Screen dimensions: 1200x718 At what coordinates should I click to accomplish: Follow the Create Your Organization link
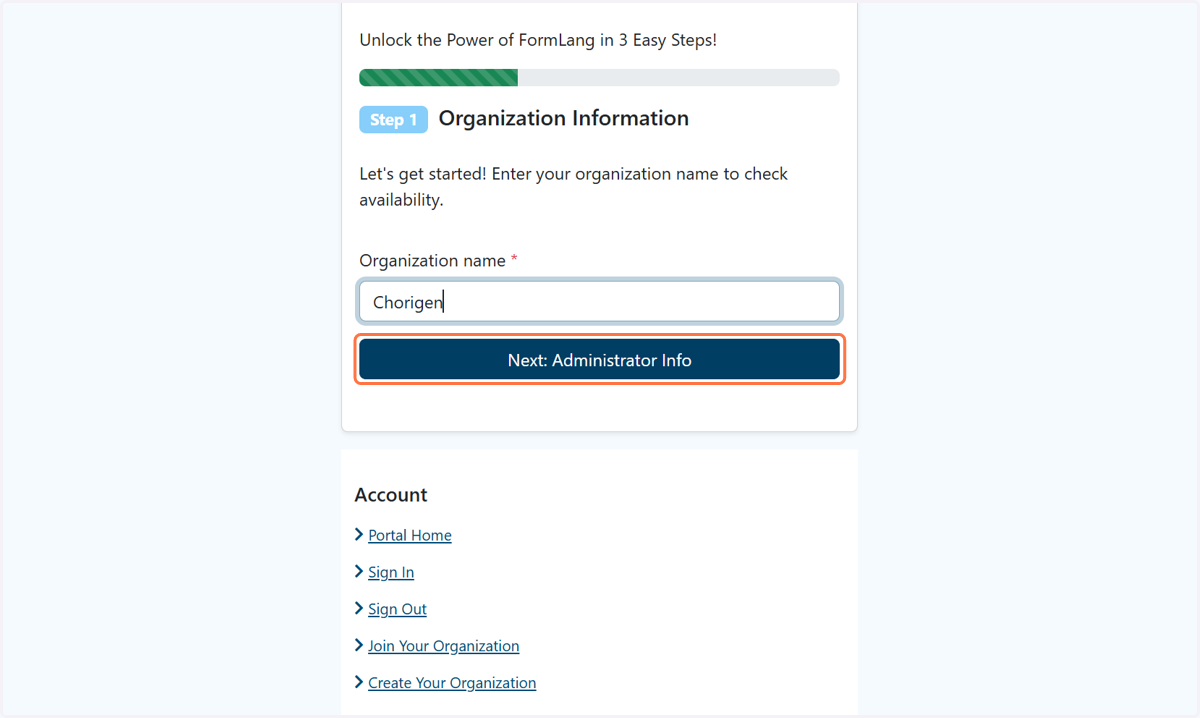[x=452, y=683]
